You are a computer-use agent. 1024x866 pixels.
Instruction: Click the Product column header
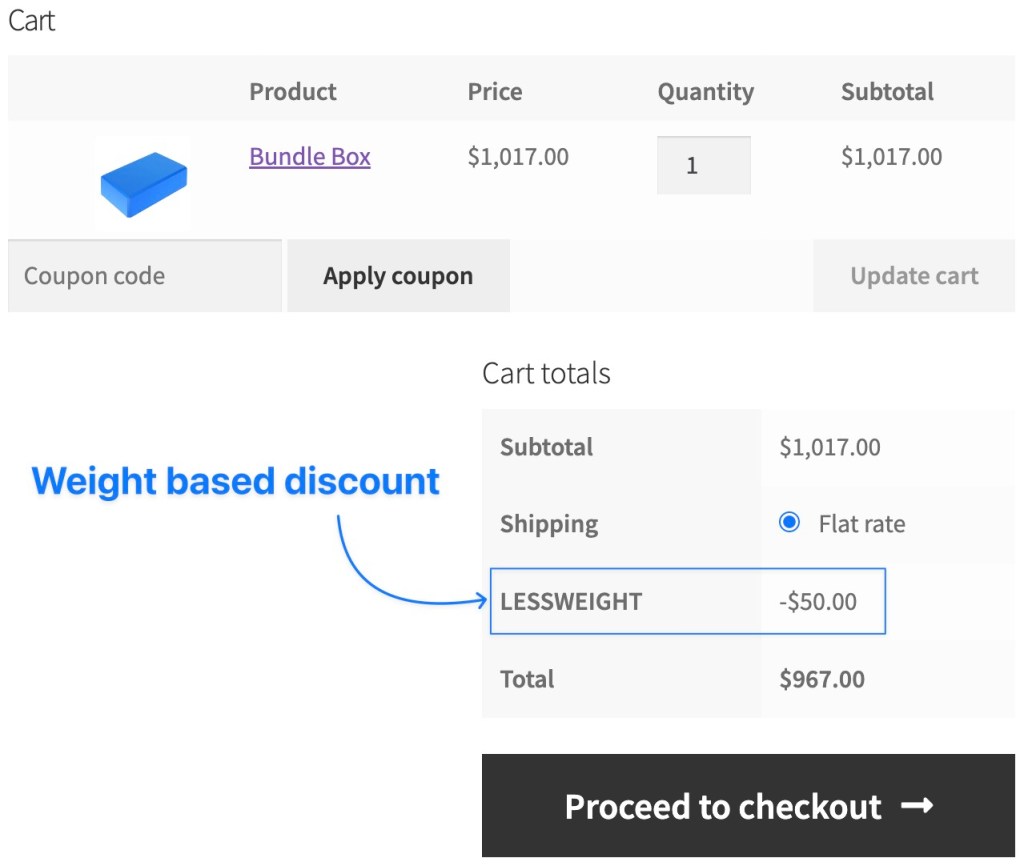click(x=293, y=92)
